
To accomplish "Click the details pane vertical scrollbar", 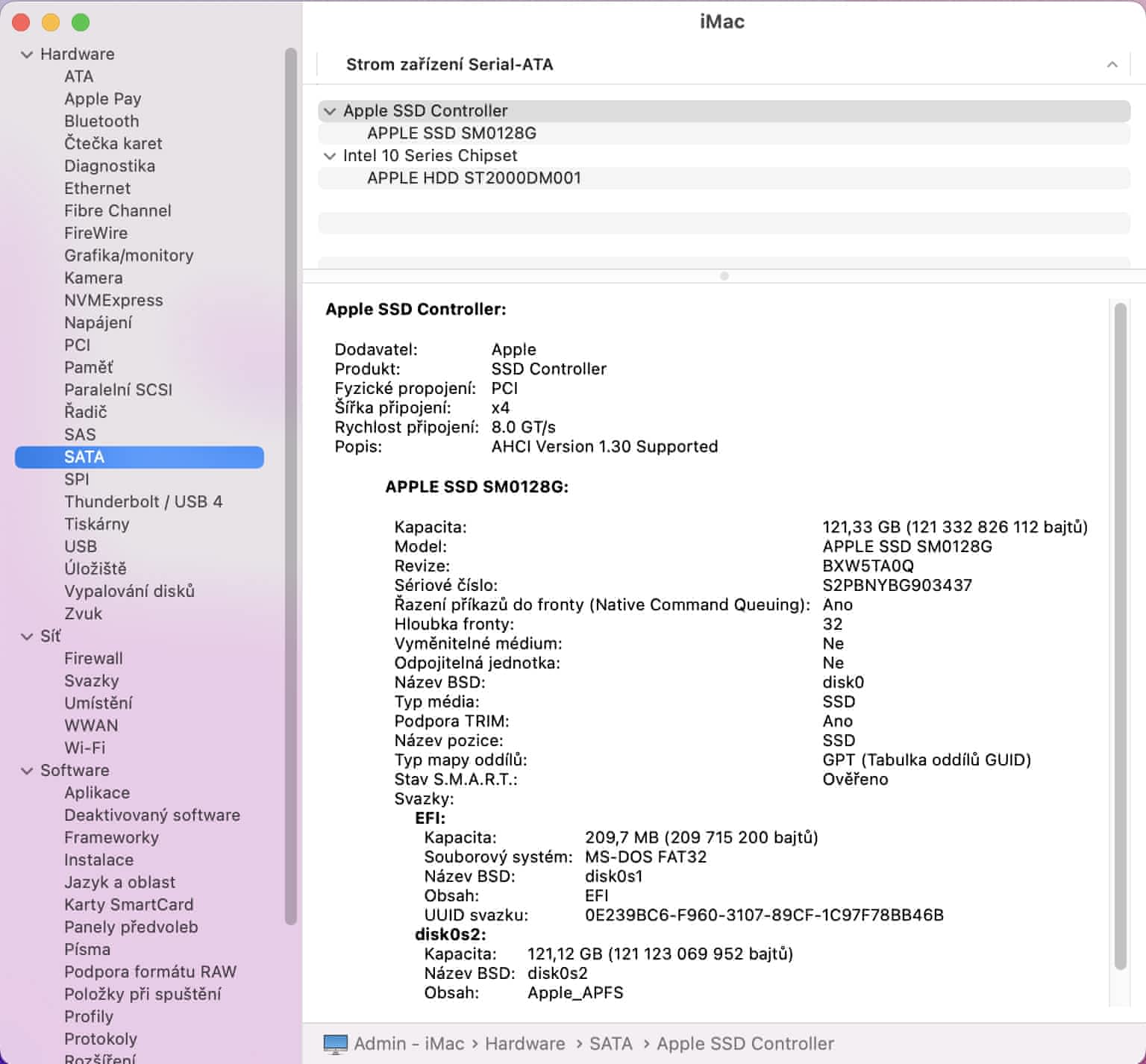I will [1120, 634].
